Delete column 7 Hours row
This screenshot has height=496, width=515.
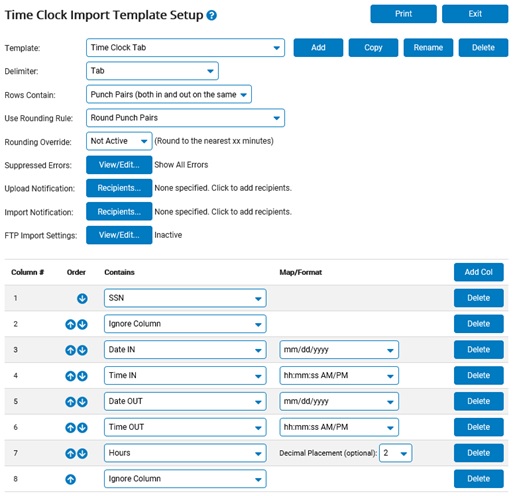point(479,453)
